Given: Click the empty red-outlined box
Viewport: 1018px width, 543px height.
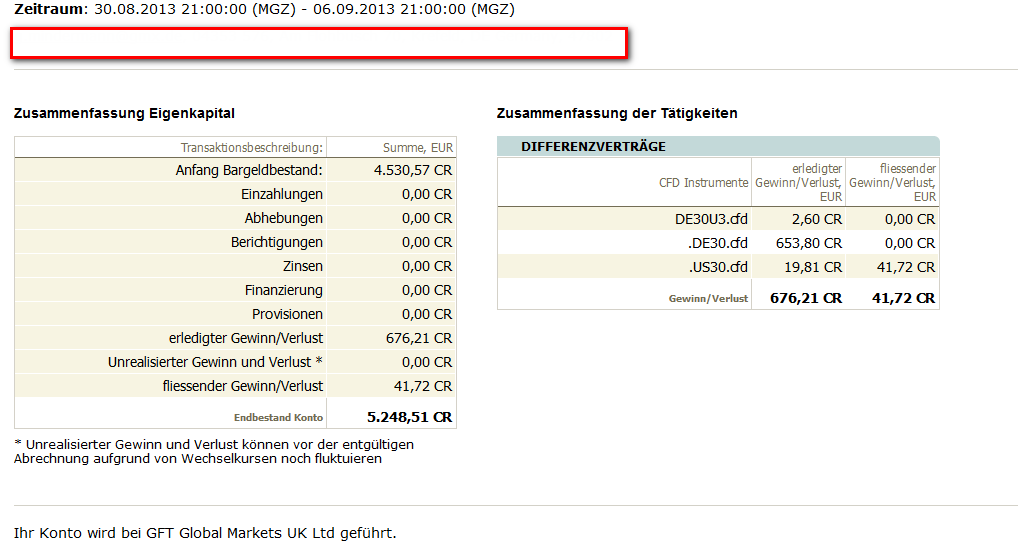Looking at the screenshot, I should click(318, 43).
